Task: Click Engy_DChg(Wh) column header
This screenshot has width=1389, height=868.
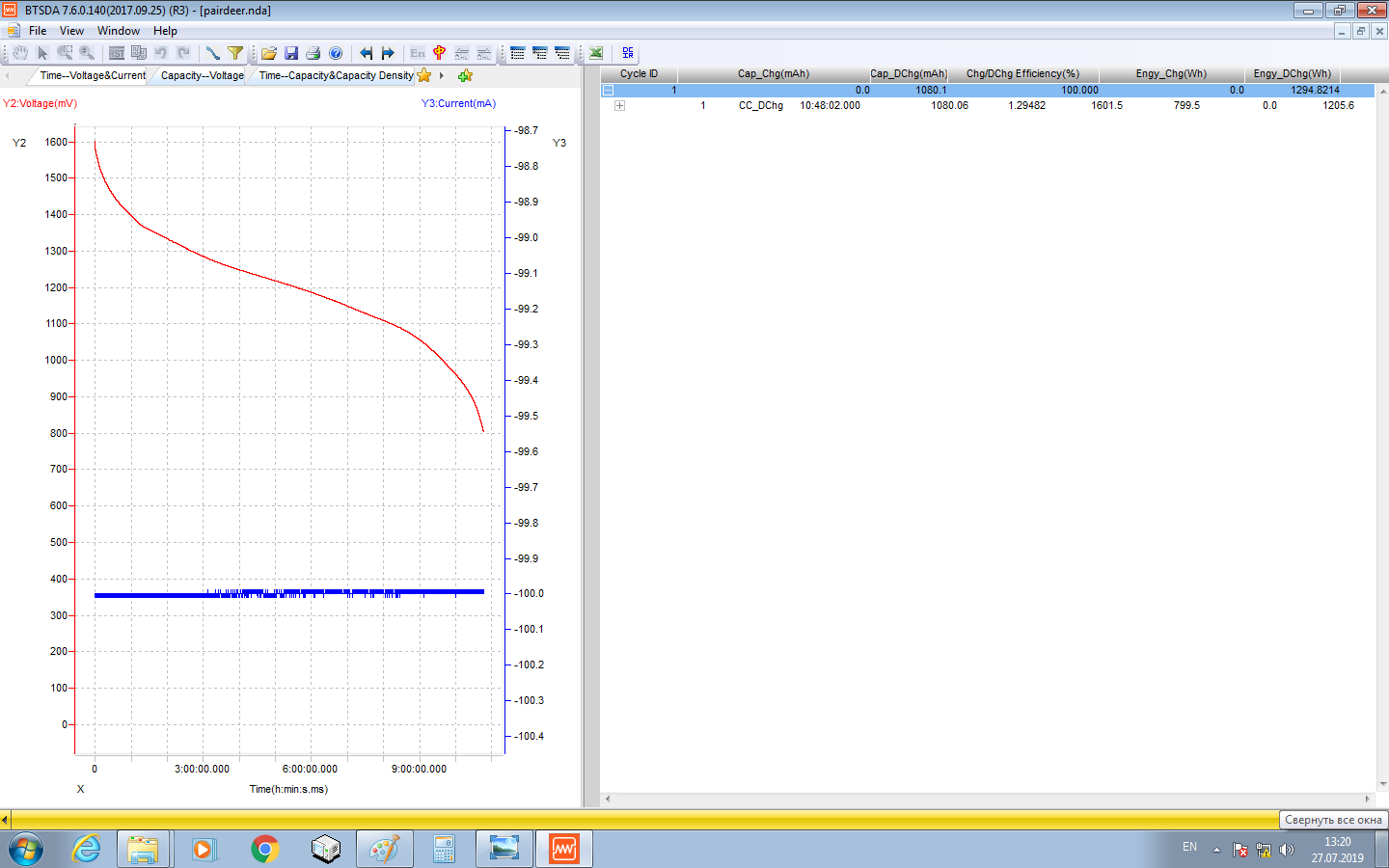Action: pyautogui.click(x=1293, y=73)
